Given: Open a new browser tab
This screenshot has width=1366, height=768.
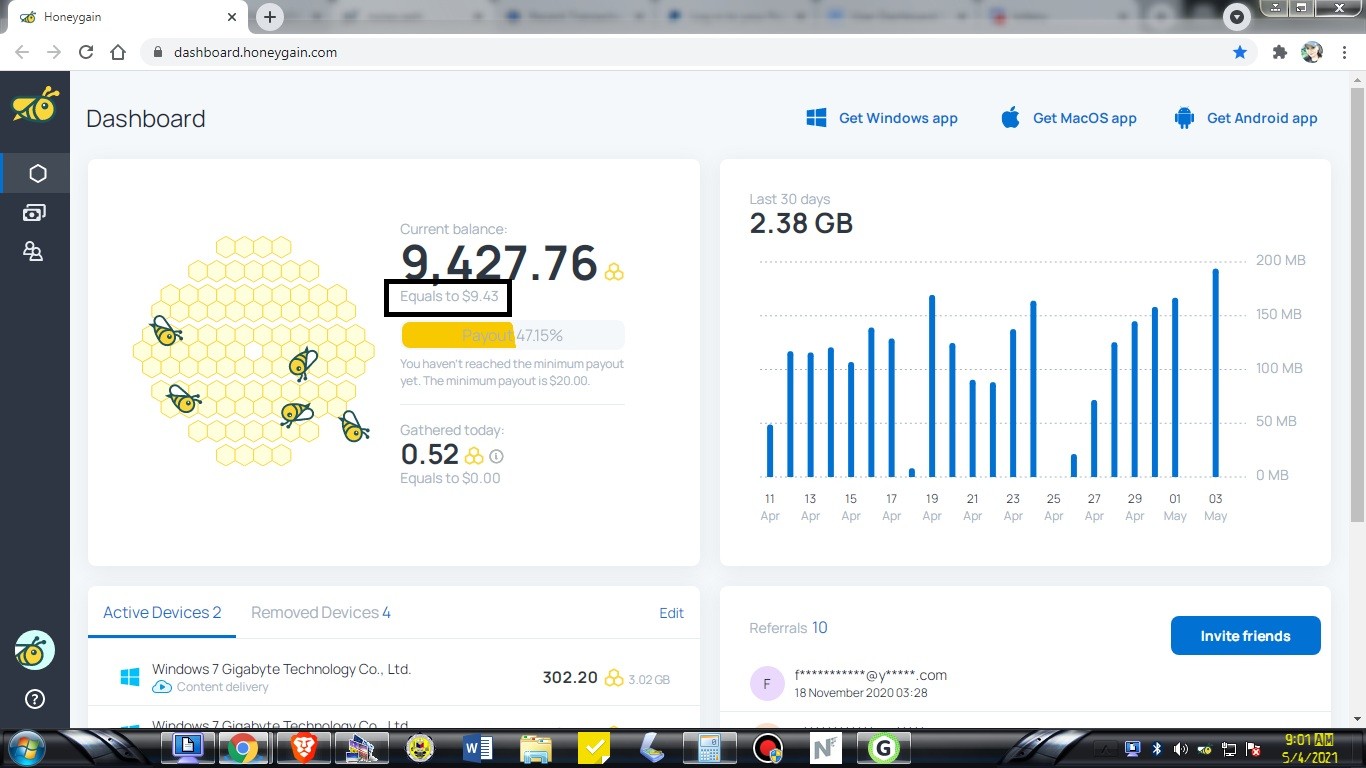Looking at the screenshot, I should pos(270,17).
